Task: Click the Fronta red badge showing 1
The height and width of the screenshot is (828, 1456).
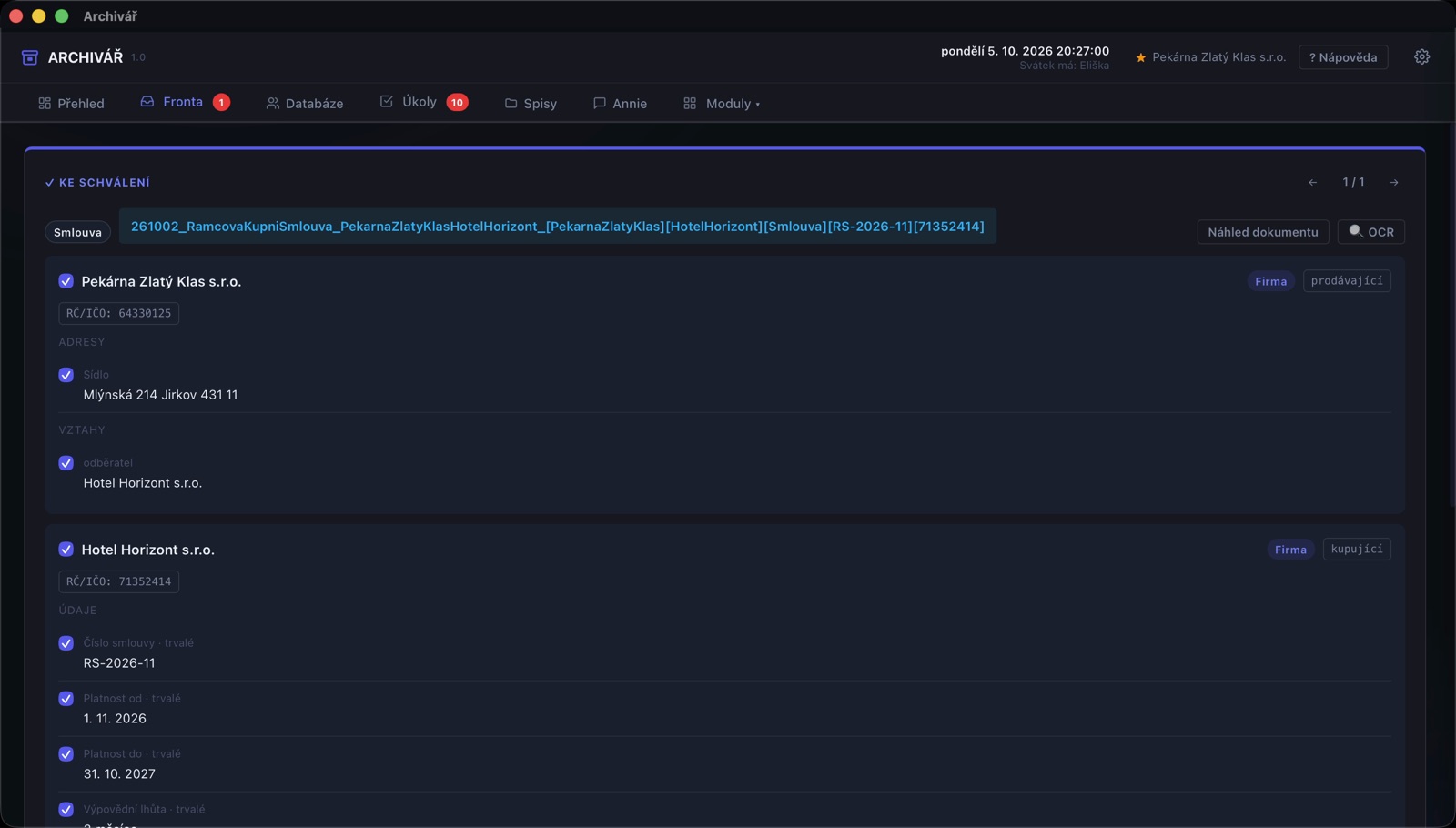Action: pyautogui.click(x=221, y=102)
